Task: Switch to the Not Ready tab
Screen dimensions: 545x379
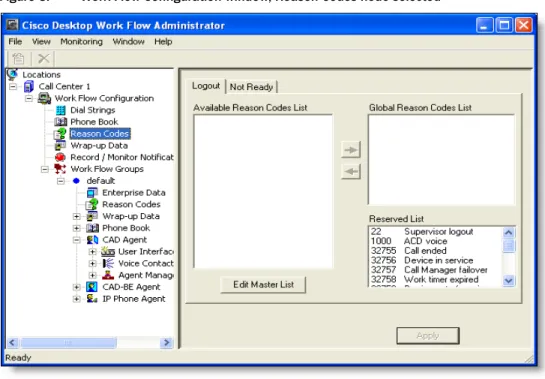Action: coord(251,87)
